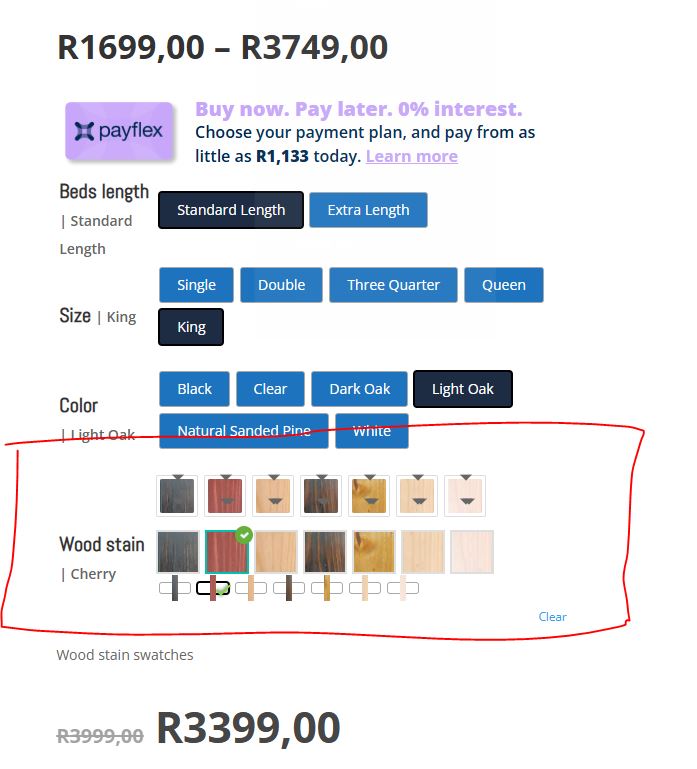The image size is (697, 769).
Task: Click the Payflex logo badge
Action: 120,131
